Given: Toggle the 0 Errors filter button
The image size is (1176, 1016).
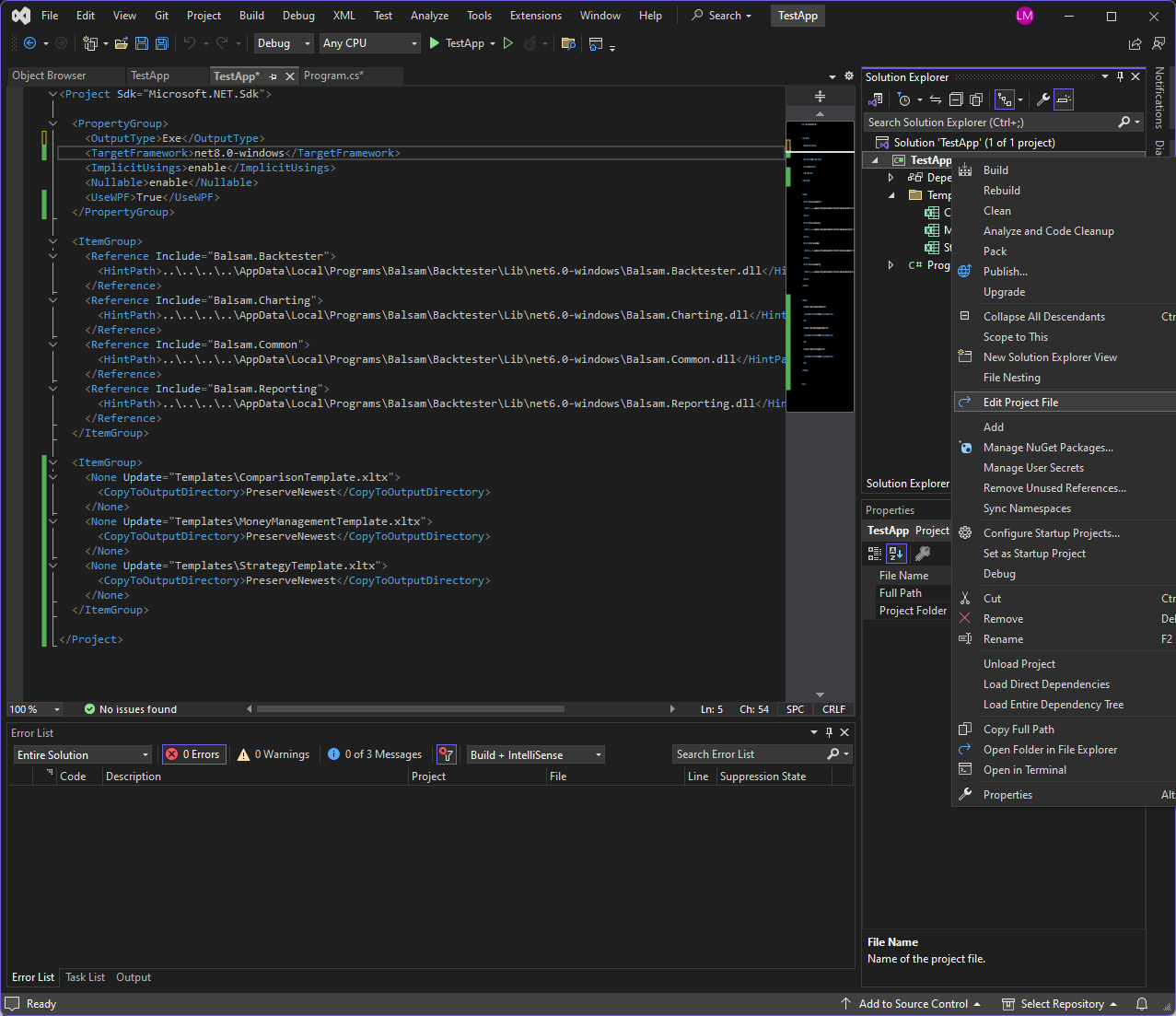Looking at the screenshot, I should pyautogui.click(x=192, y=754).
